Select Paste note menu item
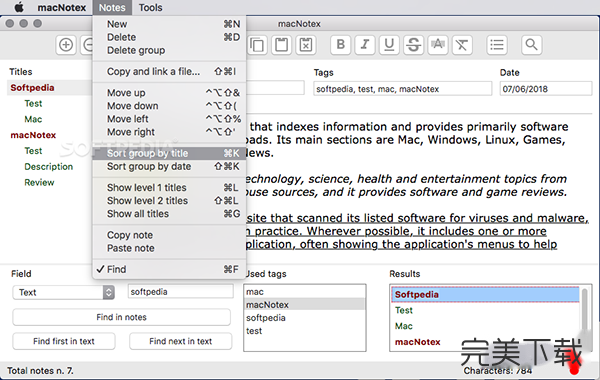The image size is (600, 380). pyautogui.click(x=169, y=248)
